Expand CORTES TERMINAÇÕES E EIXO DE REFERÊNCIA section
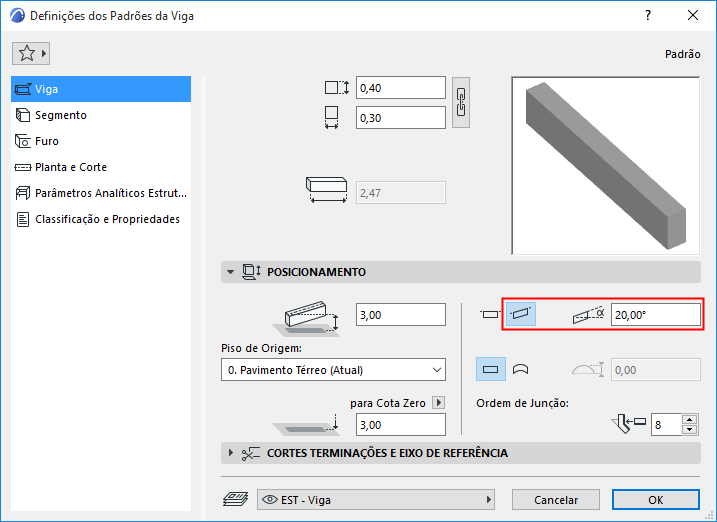 click(x=231, y=453)
